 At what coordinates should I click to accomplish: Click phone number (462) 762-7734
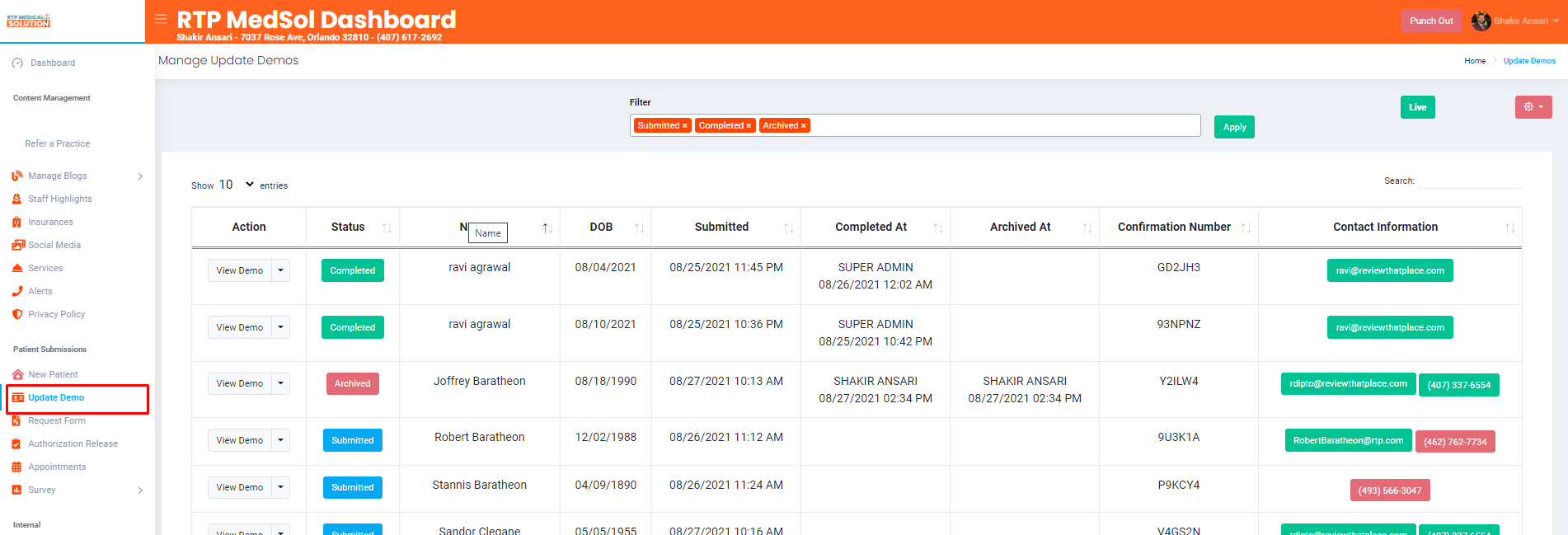tap(1455, 442)
